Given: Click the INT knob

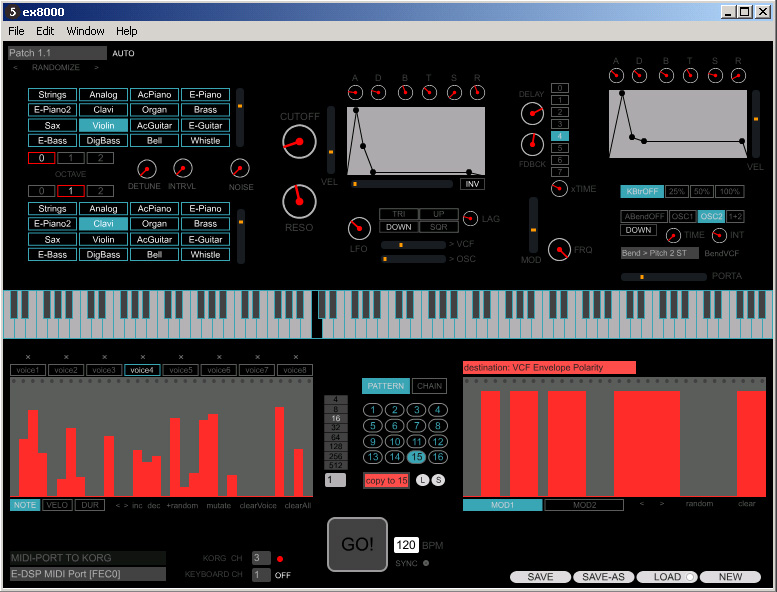Looking at the screenshot, I should point(719,235).
